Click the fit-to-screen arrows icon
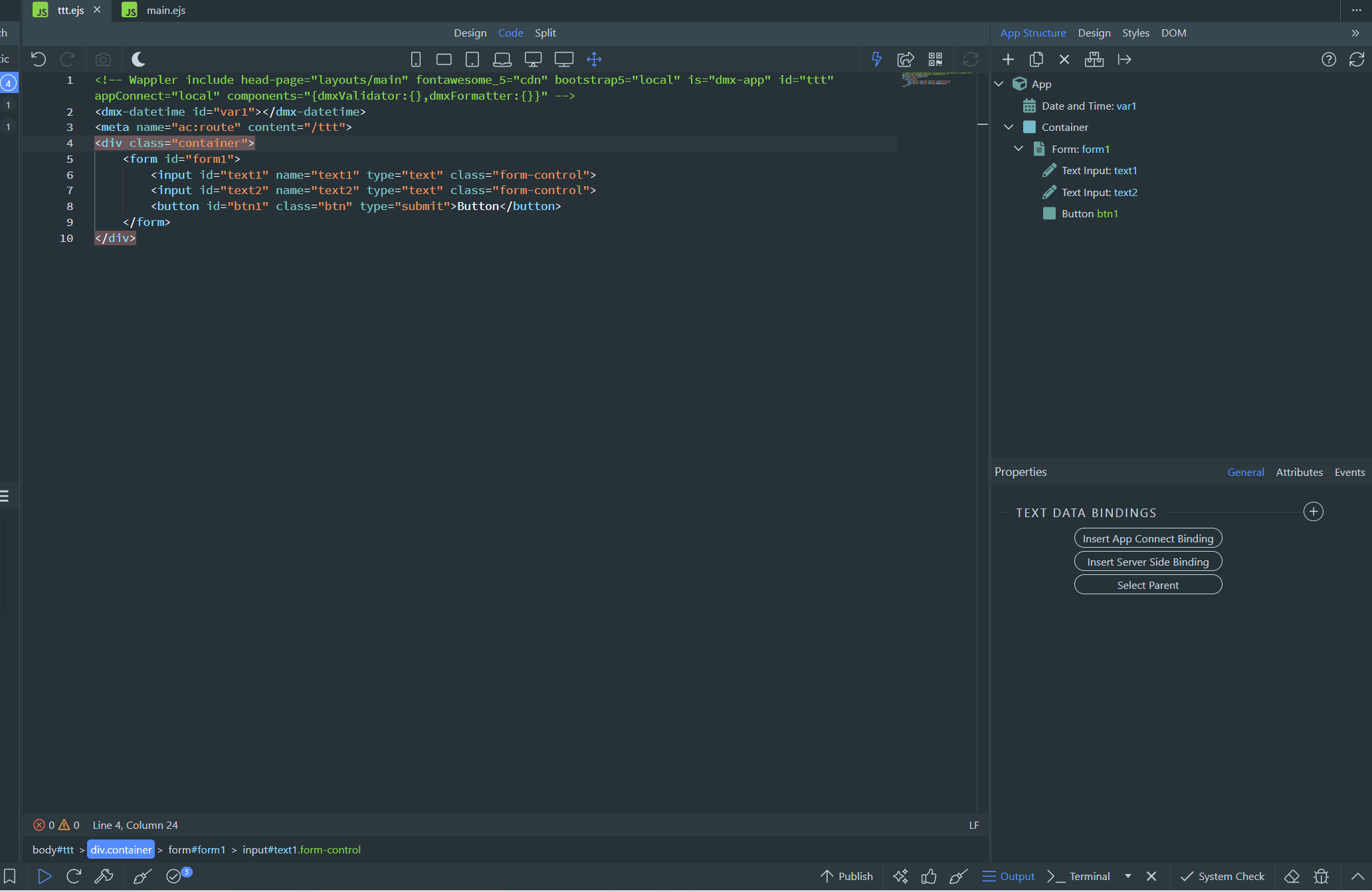This screenshot has width=1372, height=892. (x=595, y=60)
